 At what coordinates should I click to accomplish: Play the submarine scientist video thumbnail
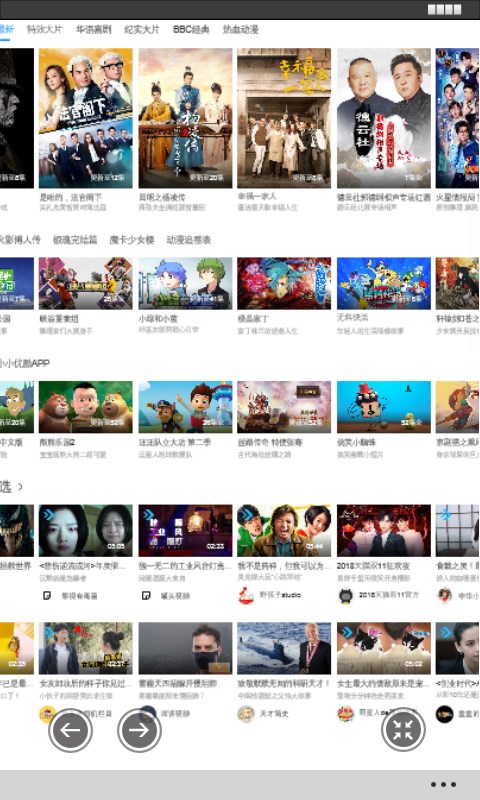coord(284,648)
